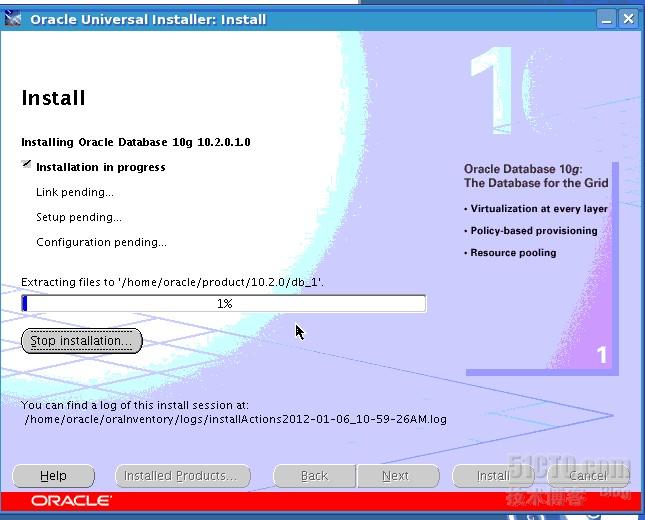Click the Install button
Viewport: 645px width, 520px height.
pyautogui.click(x=493, y=476)
